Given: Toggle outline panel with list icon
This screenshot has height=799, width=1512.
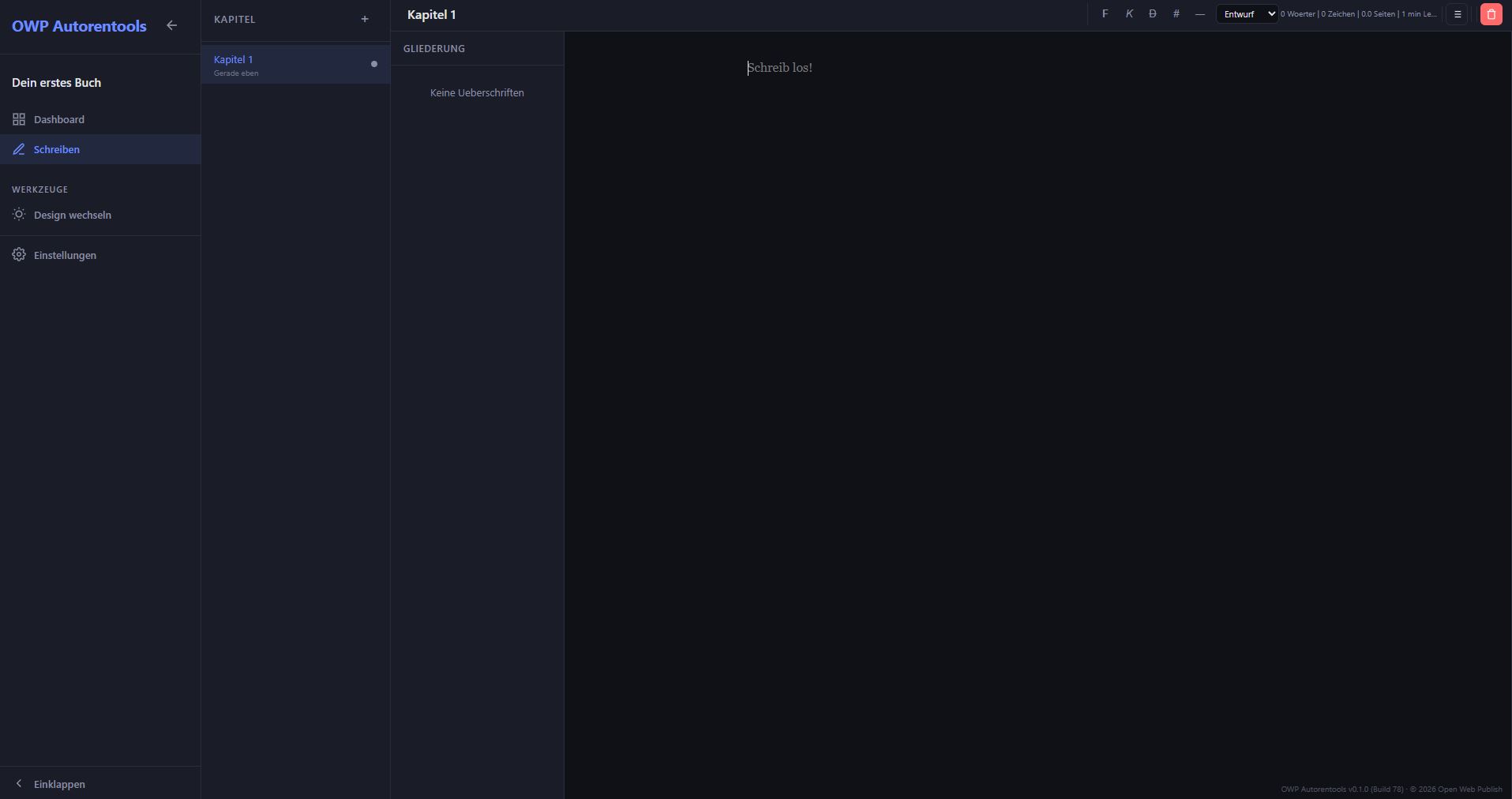Looking at the screenshot, I should point(1458,14).
